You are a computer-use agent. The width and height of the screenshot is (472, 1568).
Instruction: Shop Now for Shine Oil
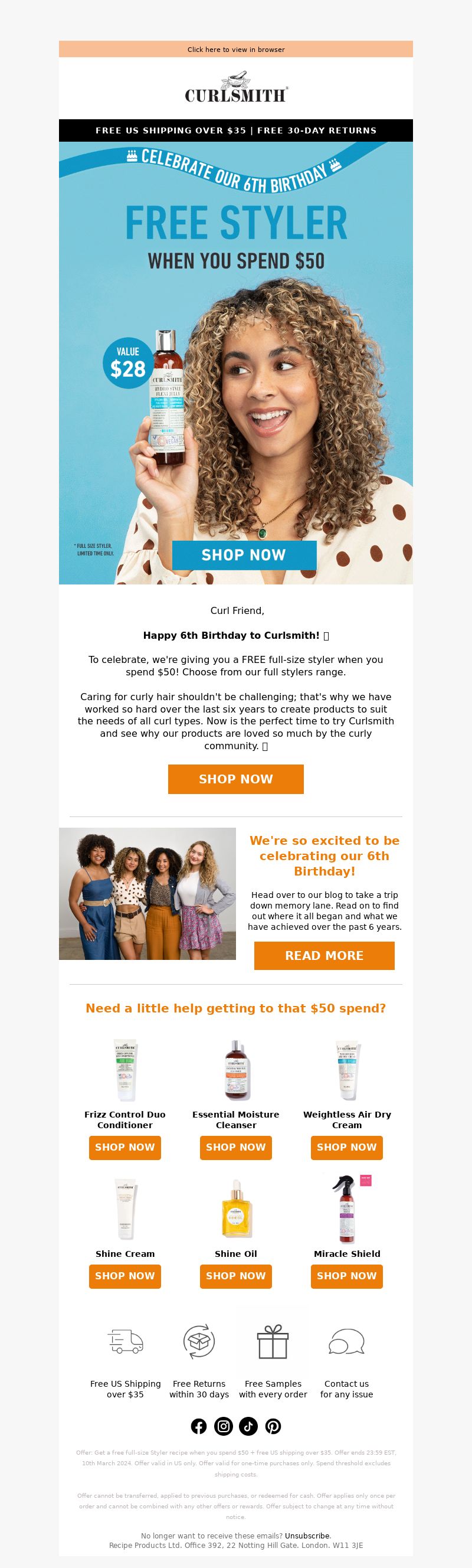click(x=236, y=1275)
